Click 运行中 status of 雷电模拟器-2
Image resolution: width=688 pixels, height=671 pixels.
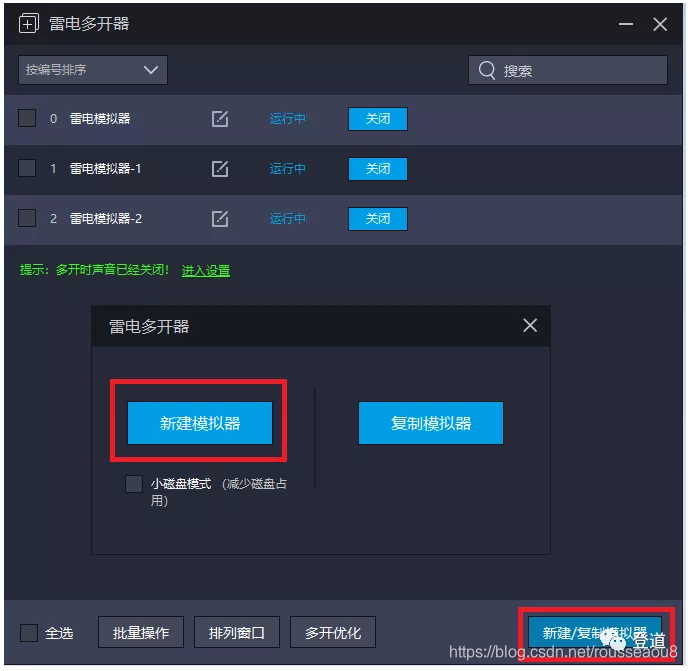[x=287, y=219]
